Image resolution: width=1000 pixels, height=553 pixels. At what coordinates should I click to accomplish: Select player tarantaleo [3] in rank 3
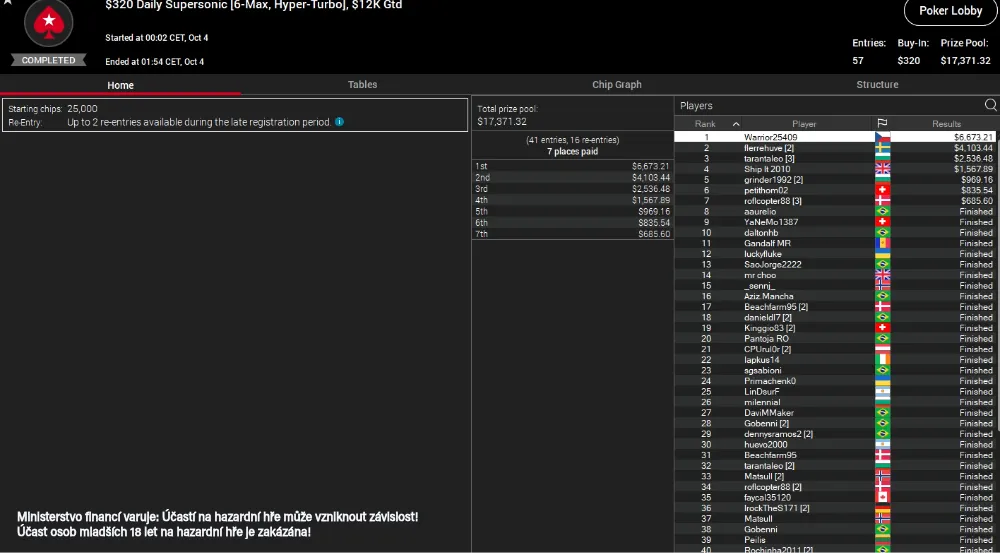769,158
